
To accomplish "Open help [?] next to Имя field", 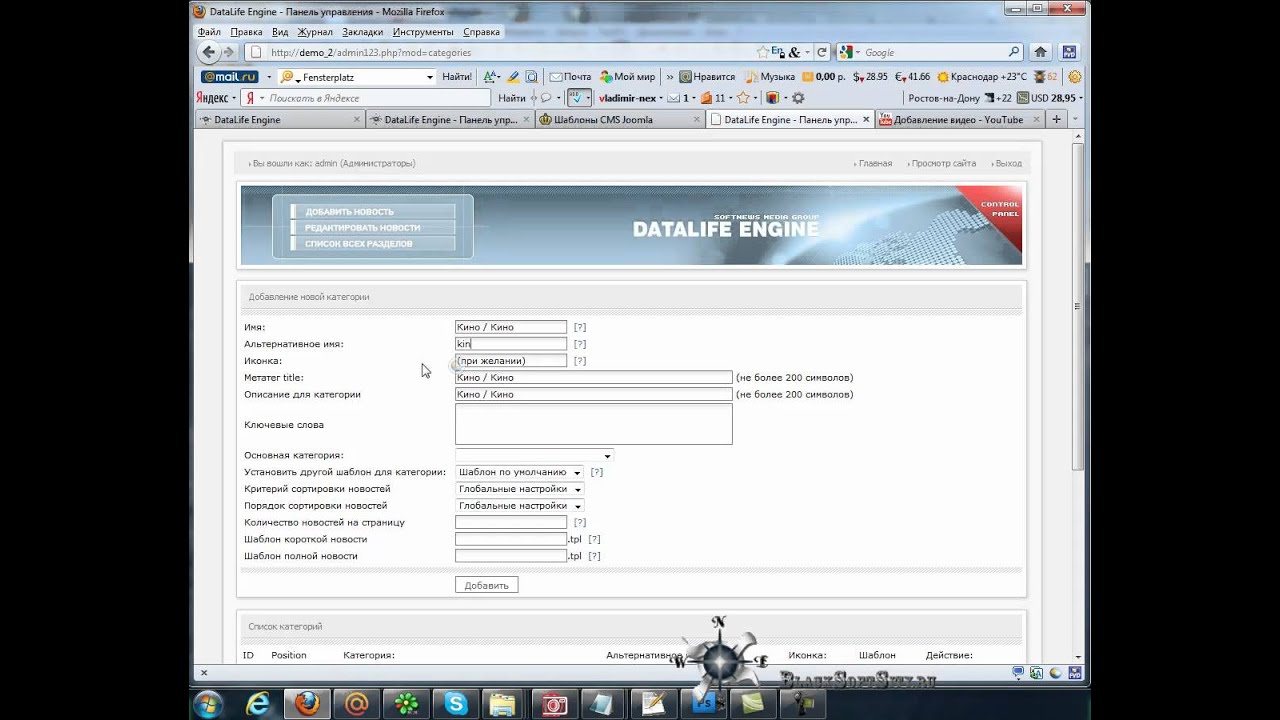I will click(580, 327).
